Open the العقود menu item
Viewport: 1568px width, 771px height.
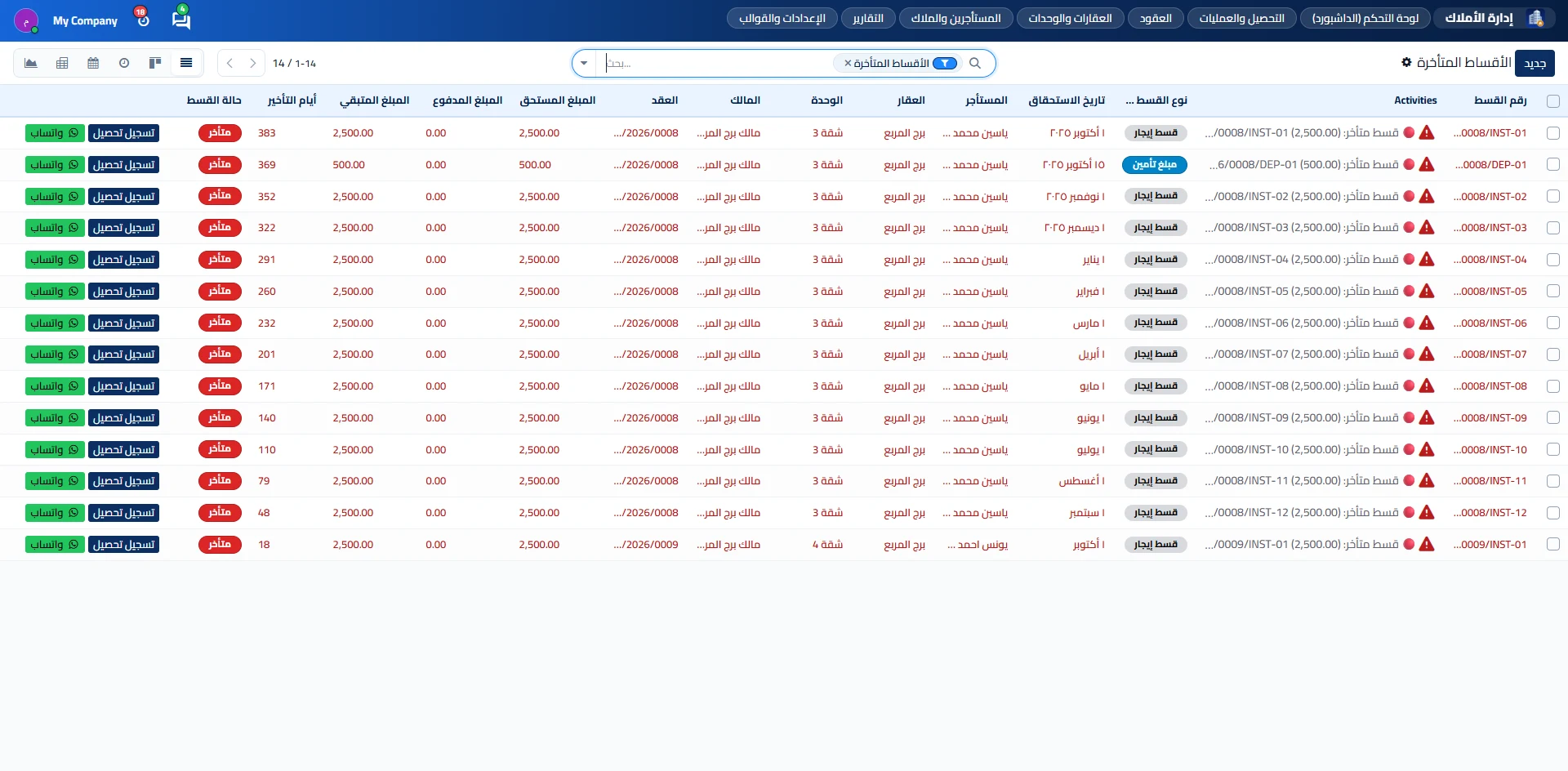pyautogui.click(x=1156, y=18)
